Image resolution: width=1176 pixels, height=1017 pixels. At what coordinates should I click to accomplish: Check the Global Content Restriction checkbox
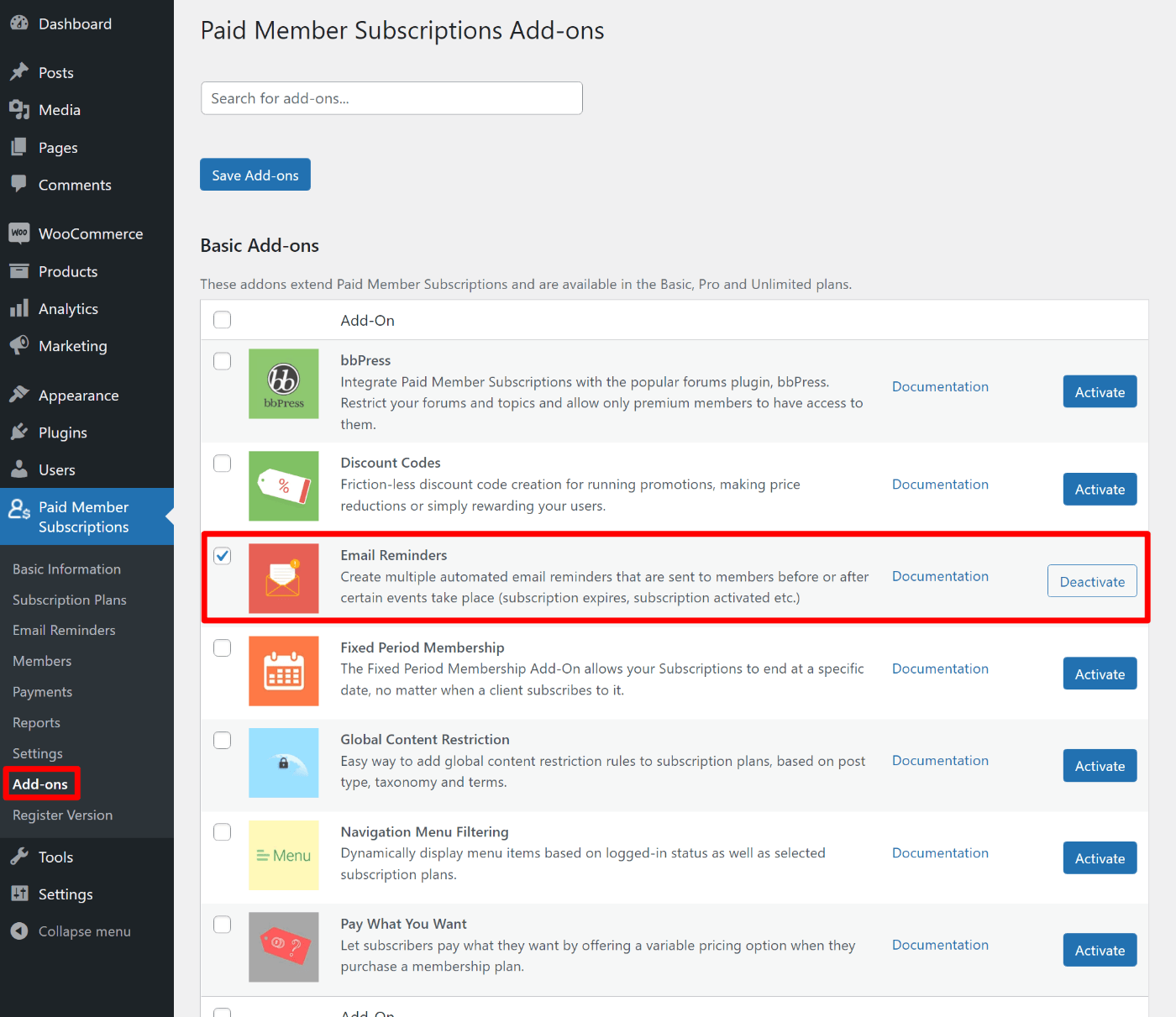click(x=222, y=740)
